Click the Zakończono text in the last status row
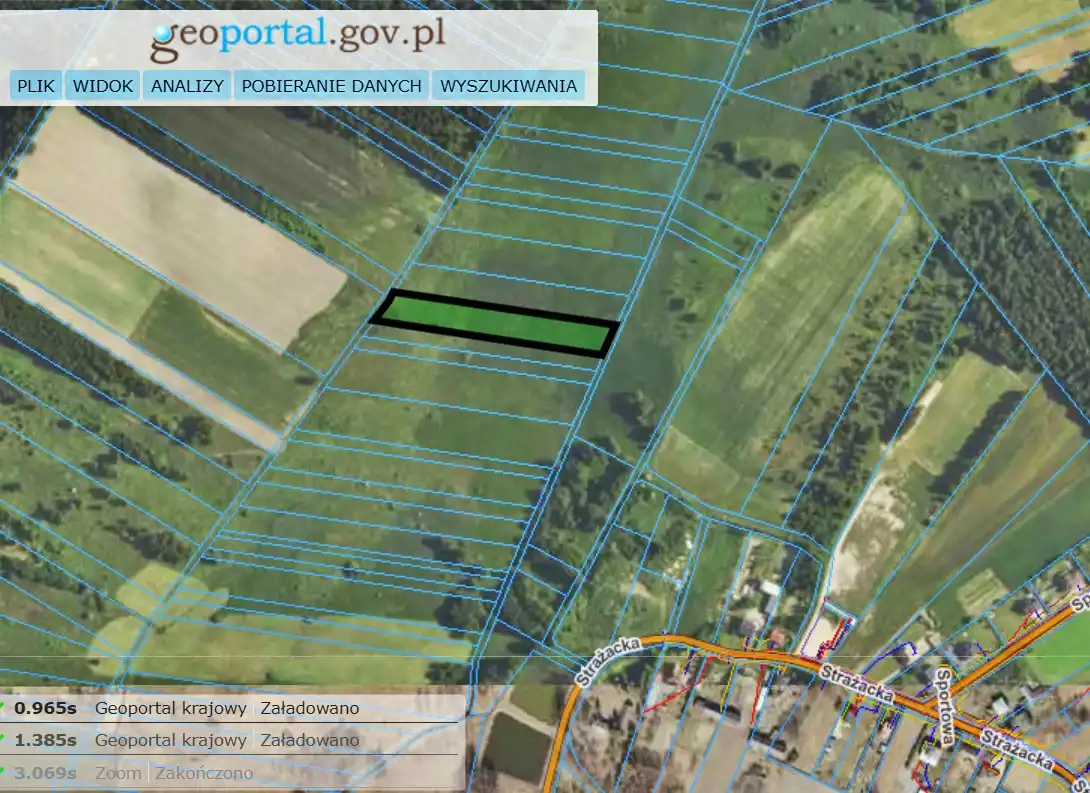1090x793 pixels. point(204,772)
